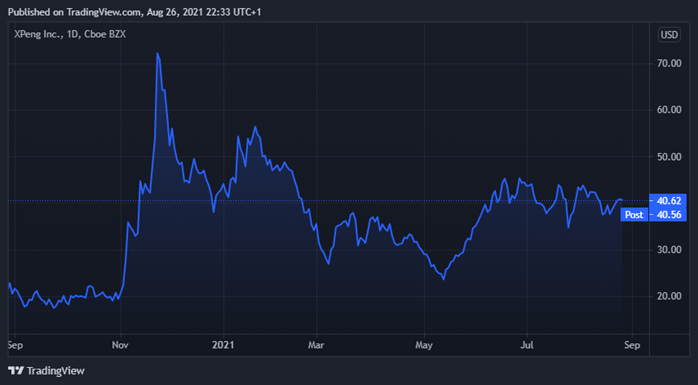Click the 30.00 price axis label
698x385 pixels.
pyautogui.click(x=669, y=250)
